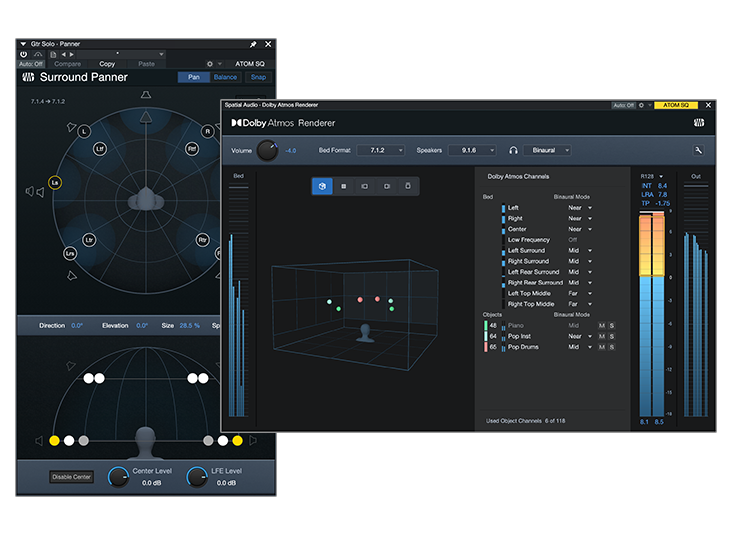Mute the Pop Inst object channel
732x534 pixels.
[601, 336]
